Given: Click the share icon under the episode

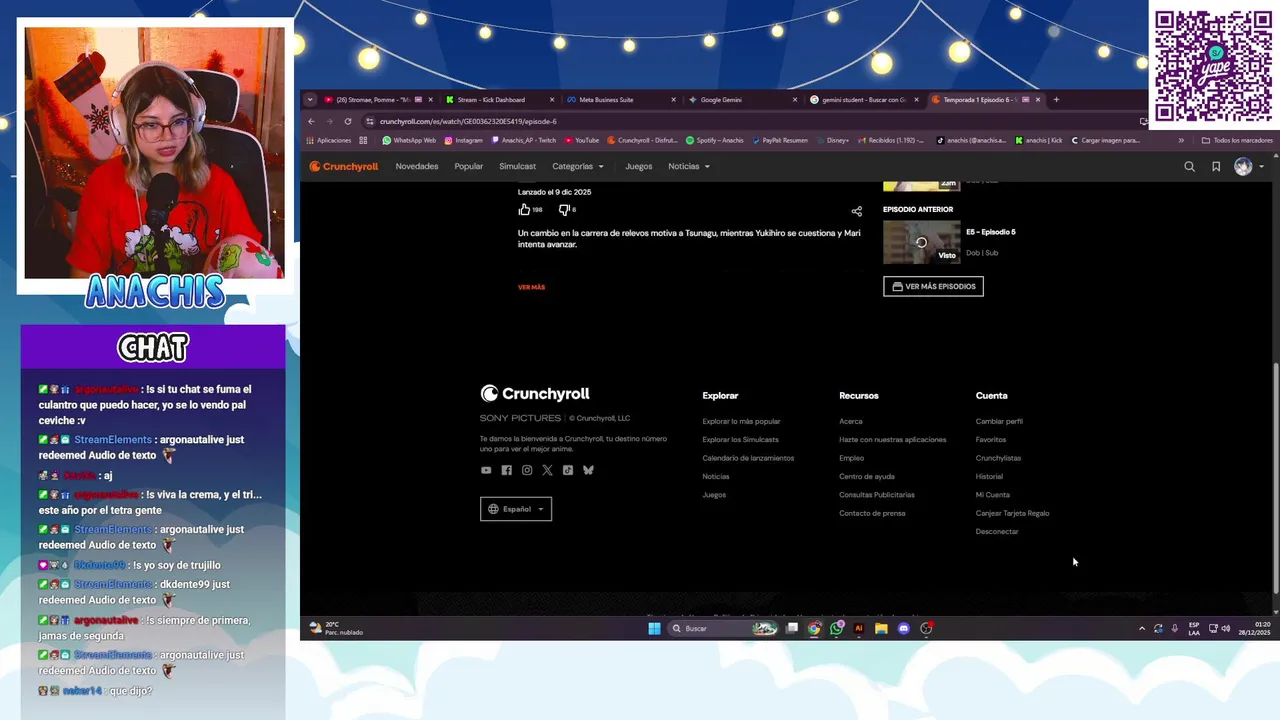Looking at the screenshot, I should tap(856, 211).
